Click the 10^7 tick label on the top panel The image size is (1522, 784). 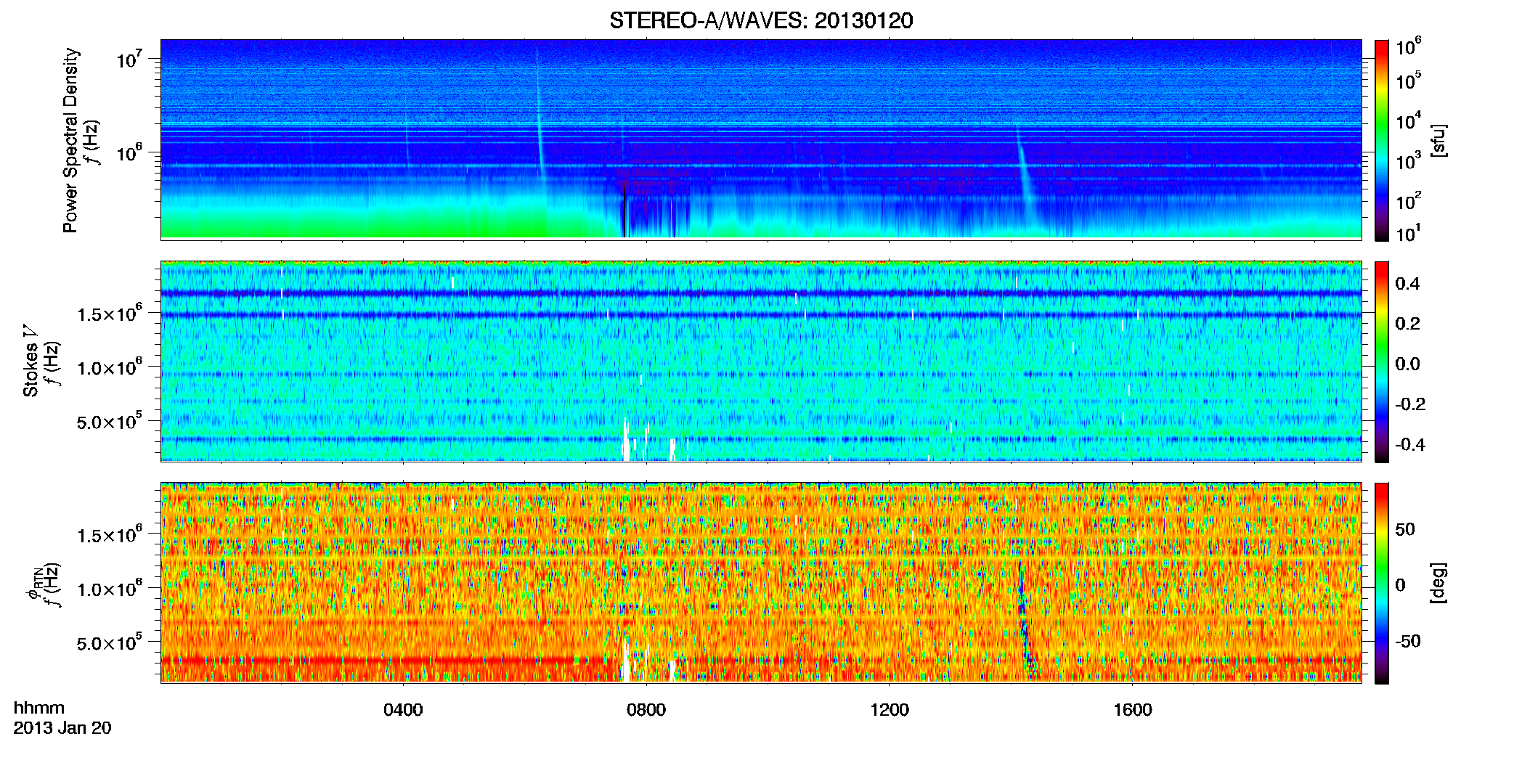[x=129, y=58]
